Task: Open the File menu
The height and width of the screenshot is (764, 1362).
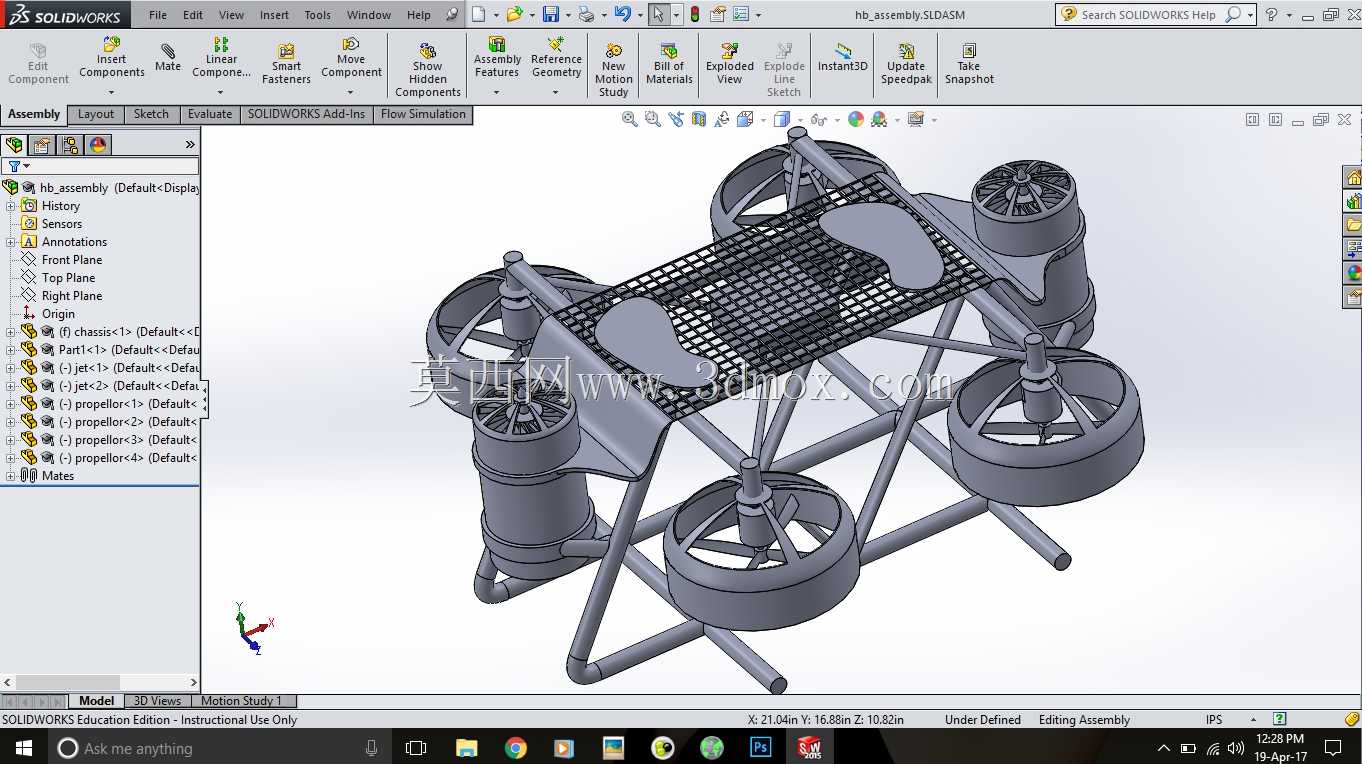Action: (x=158, y=15)
